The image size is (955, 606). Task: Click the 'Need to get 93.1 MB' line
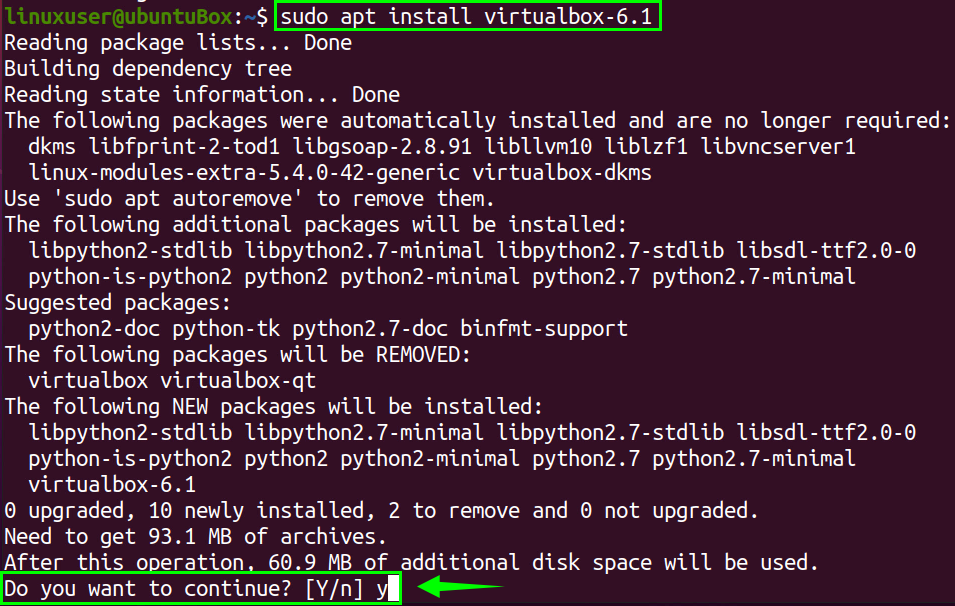point(214,537)
